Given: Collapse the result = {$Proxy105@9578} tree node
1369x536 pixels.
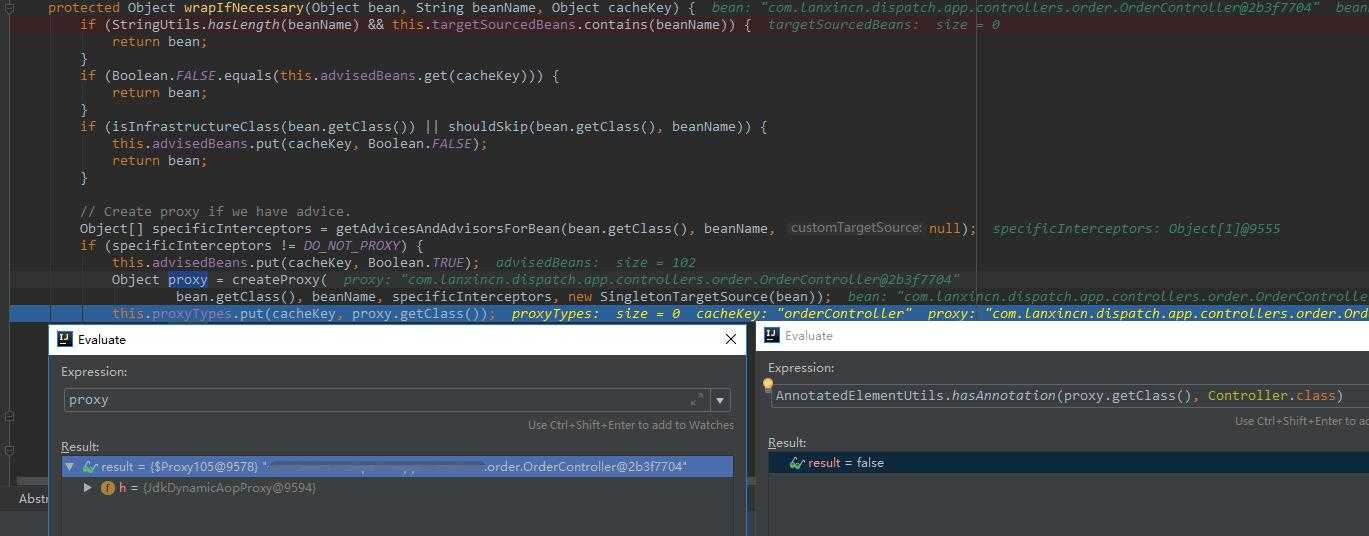Looking at the screenshot, I should coord(70,467).
